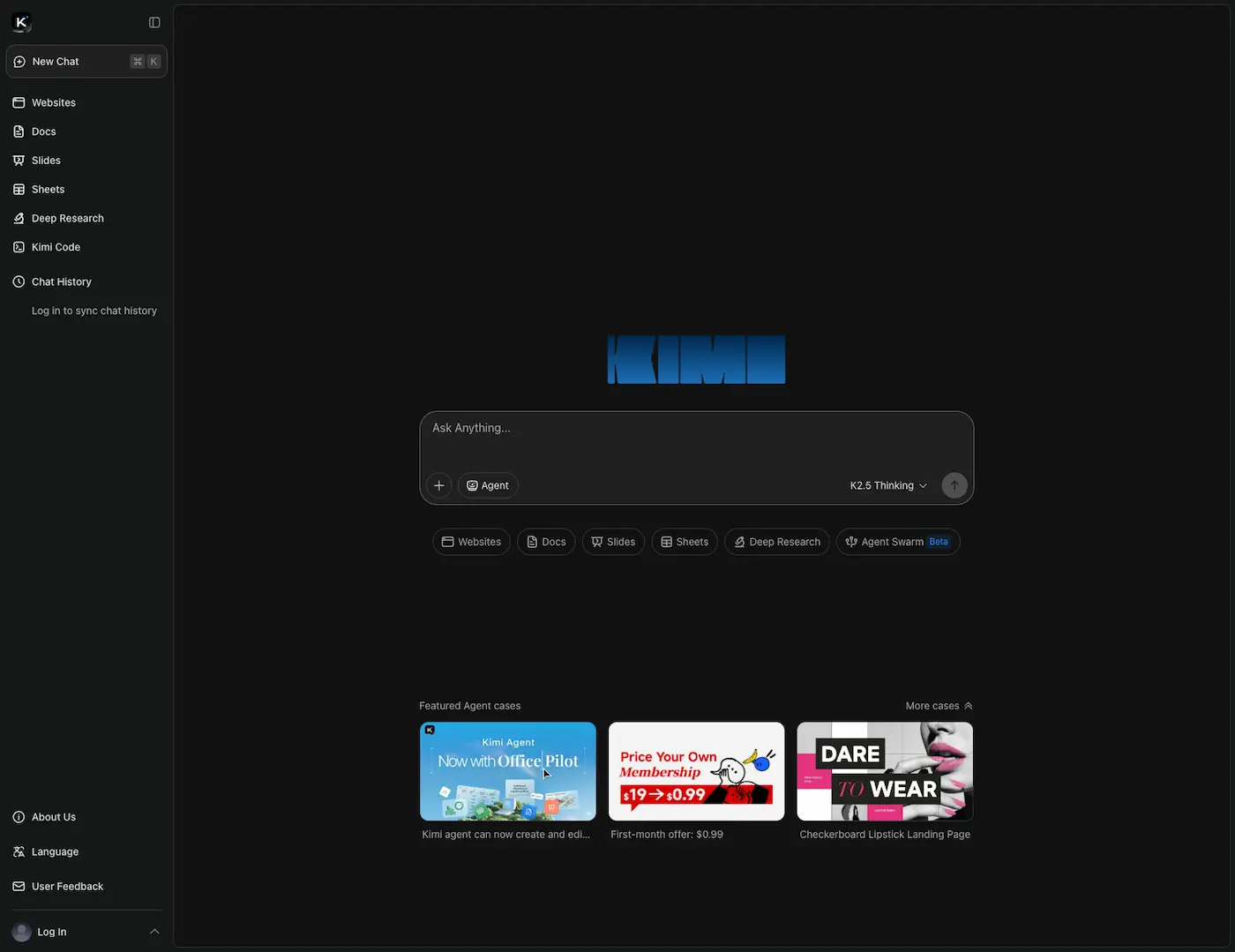Click the Slides presentation icon in sidebar
The height and width of the screenshot is (952, 1235).
19,161
